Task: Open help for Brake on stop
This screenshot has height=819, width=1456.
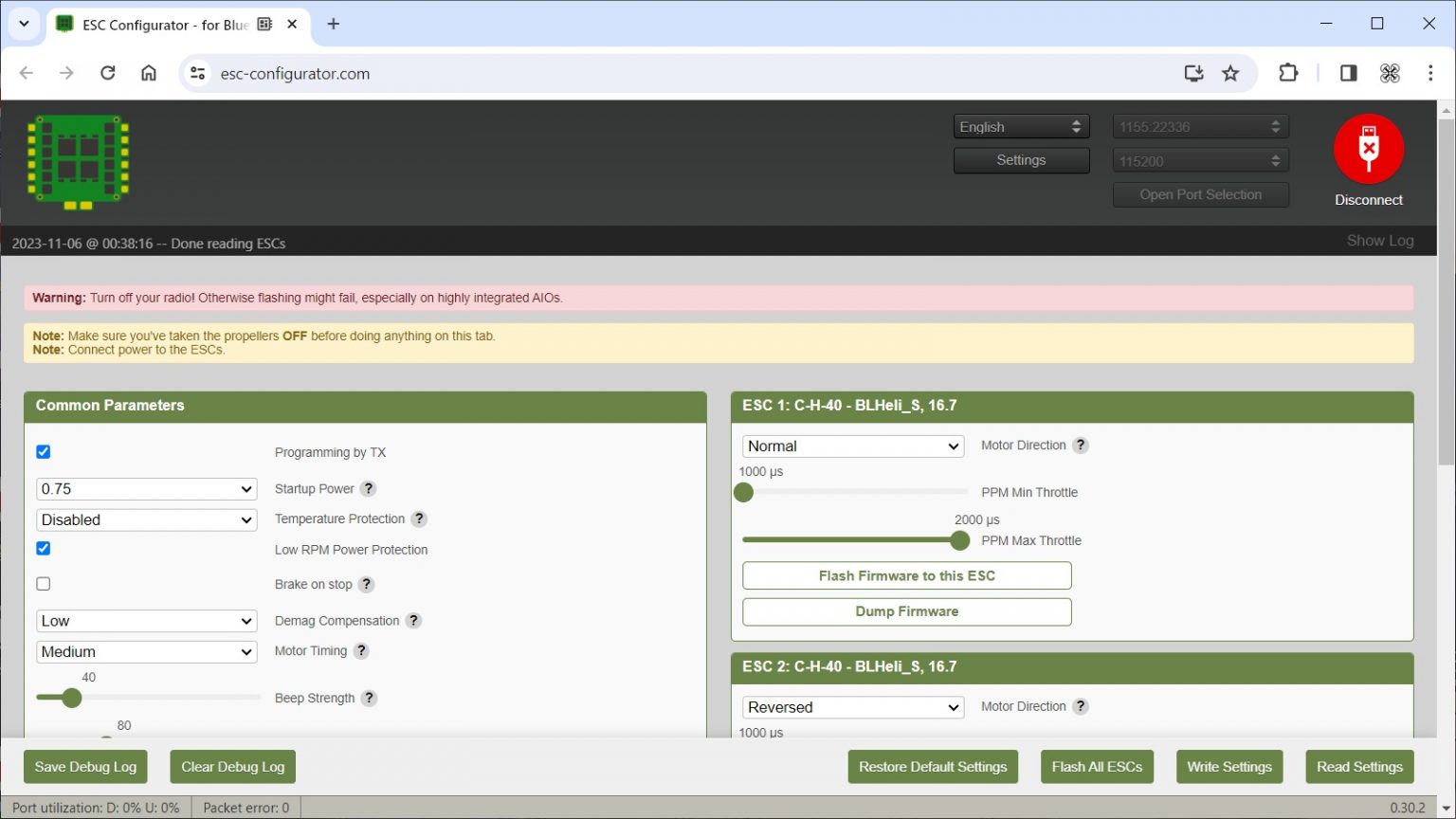Action: pyautogui.click(x=366, y=584)
